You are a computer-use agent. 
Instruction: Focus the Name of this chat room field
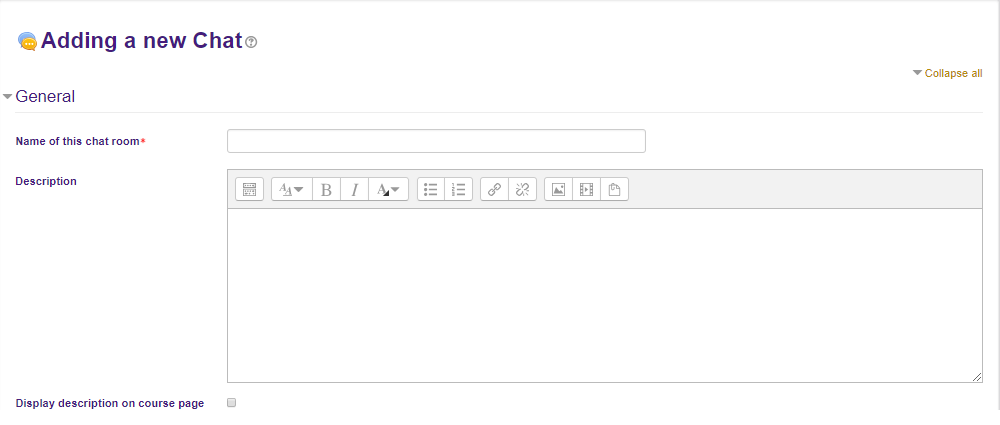point(436,141)
